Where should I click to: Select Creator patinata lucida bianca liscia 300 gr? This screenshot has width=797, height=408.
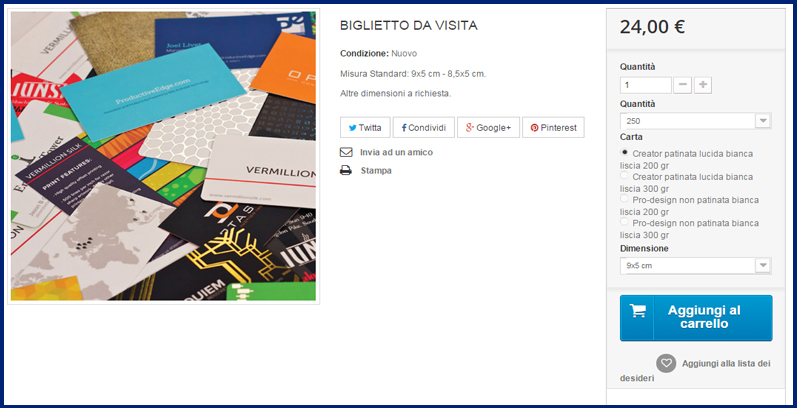click(x=624, y=175)
